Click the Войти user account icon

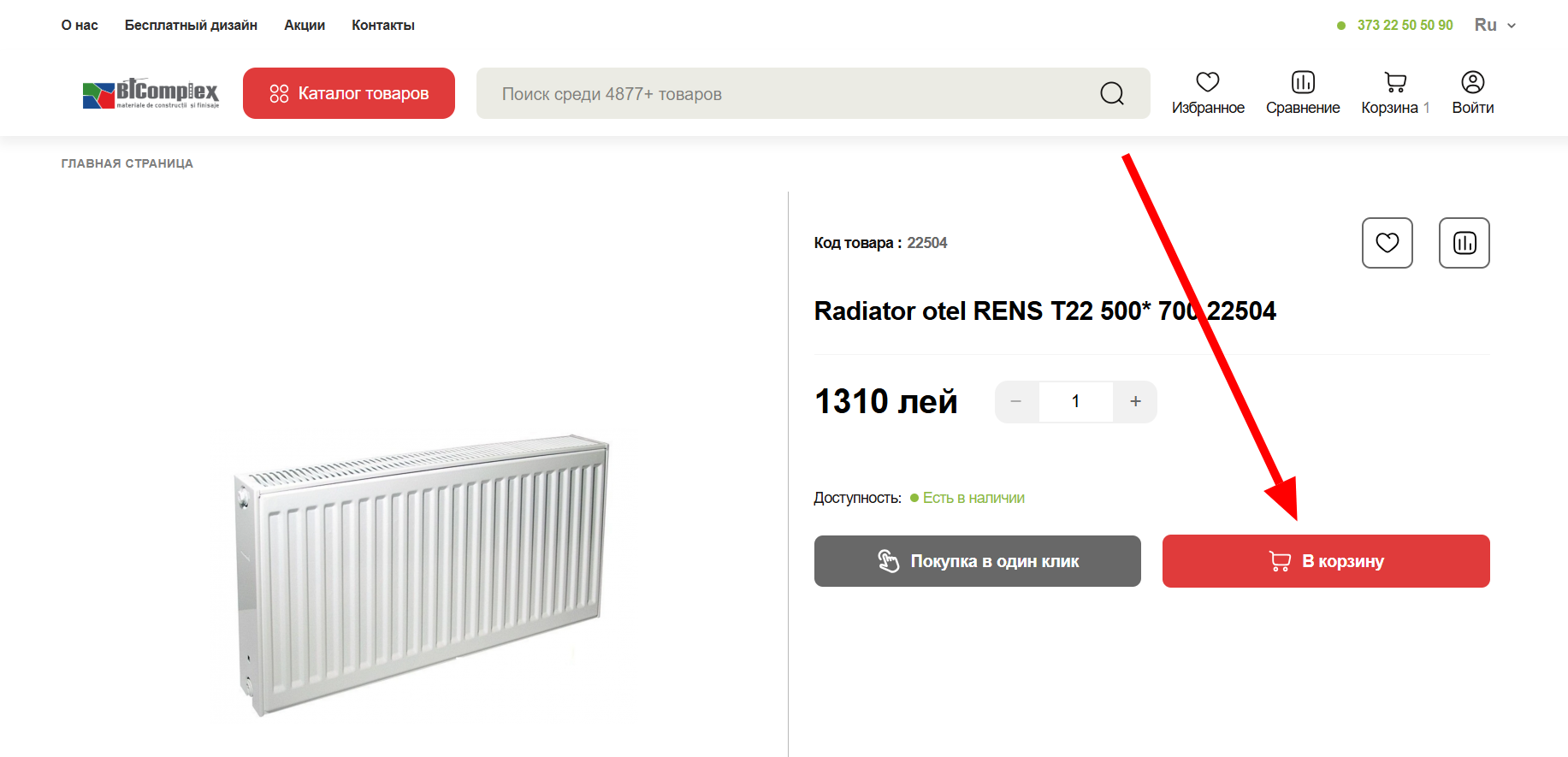coord(1472,82)
